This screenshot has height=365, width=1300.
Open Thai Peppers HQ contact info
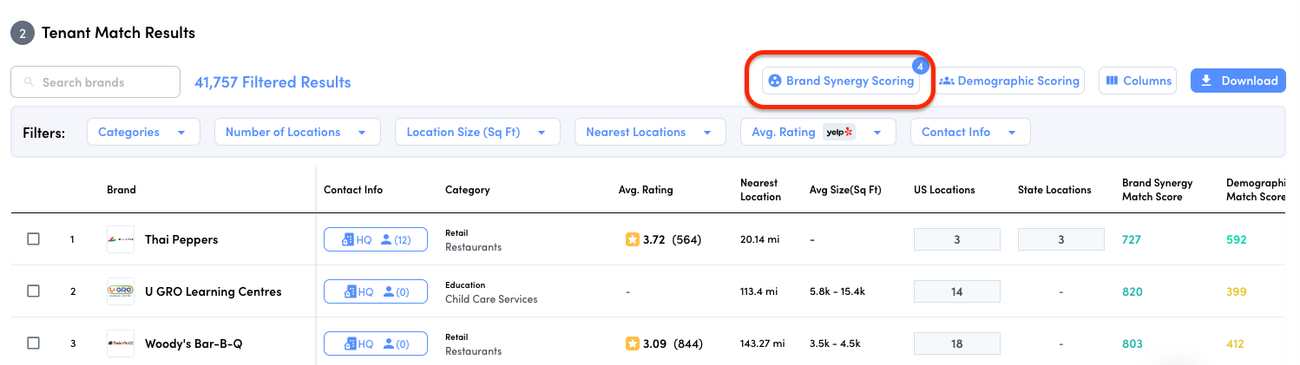pos(376,239)
